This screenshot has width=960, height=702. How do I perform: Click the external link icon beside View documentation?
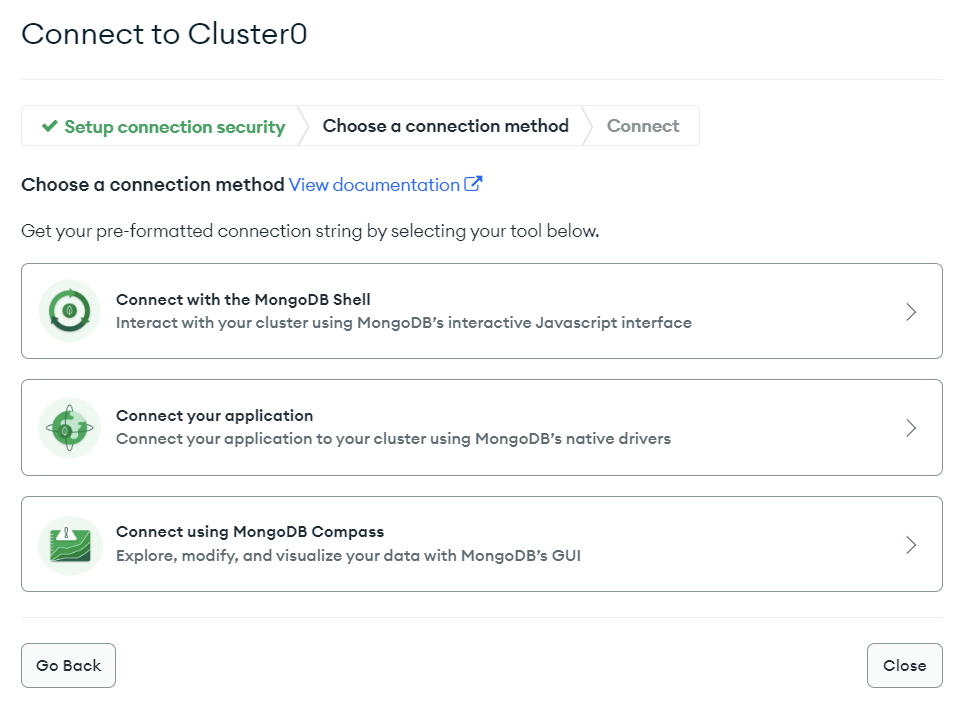(473, 184)
